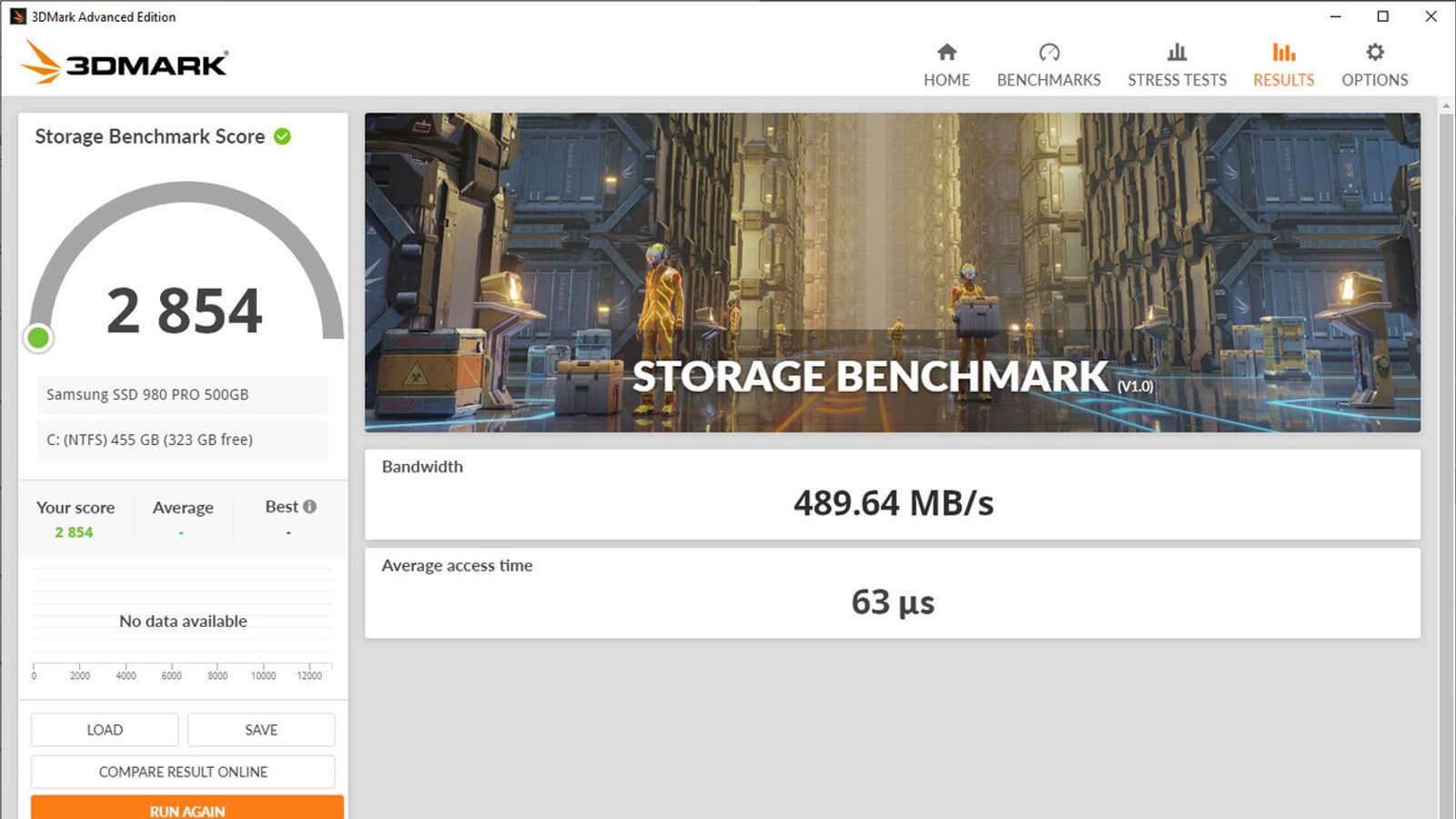
Task: Open the OPTIONS tab label
Action: point(1375,80)
